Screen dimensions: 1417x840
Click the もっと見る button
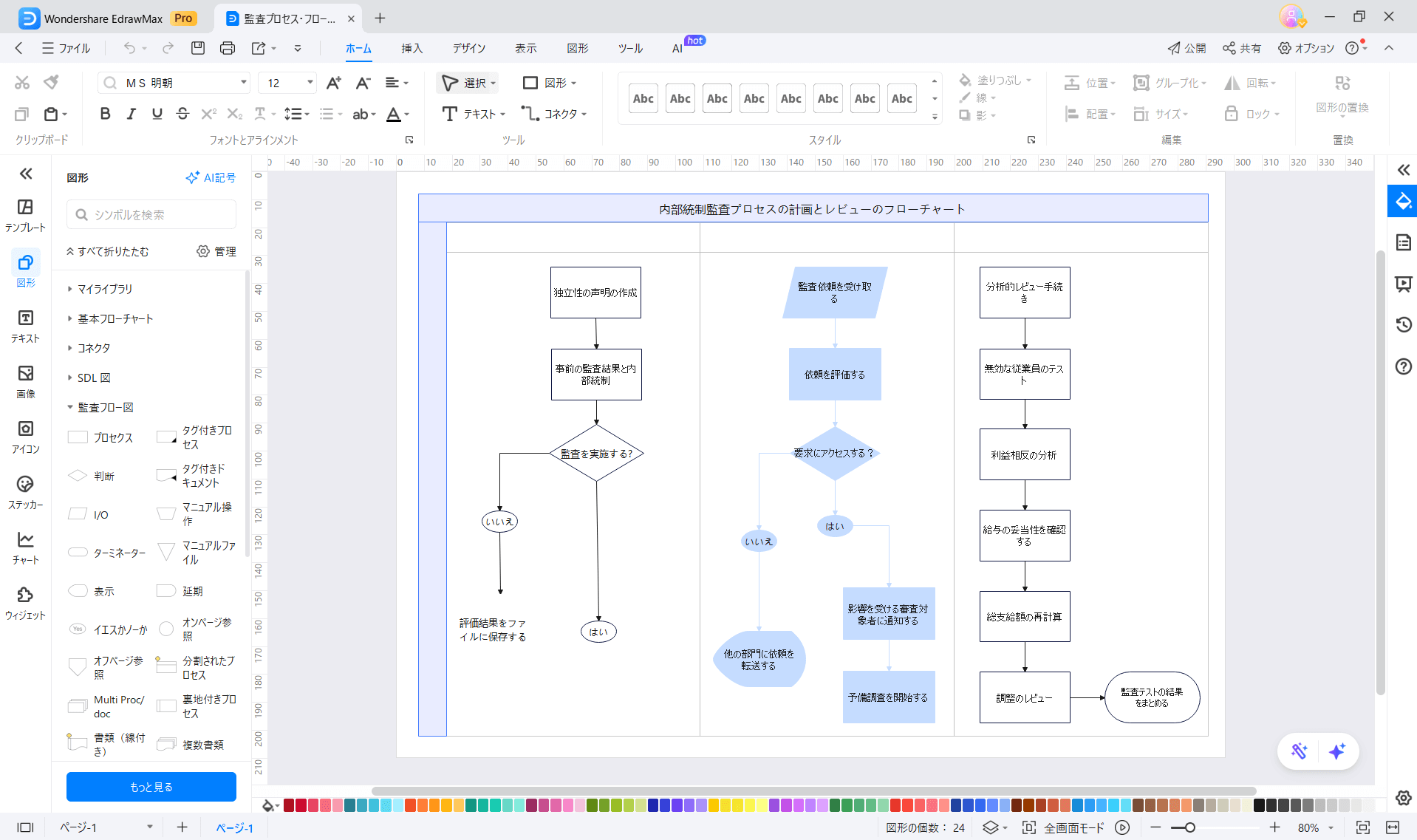coord(151,786)
